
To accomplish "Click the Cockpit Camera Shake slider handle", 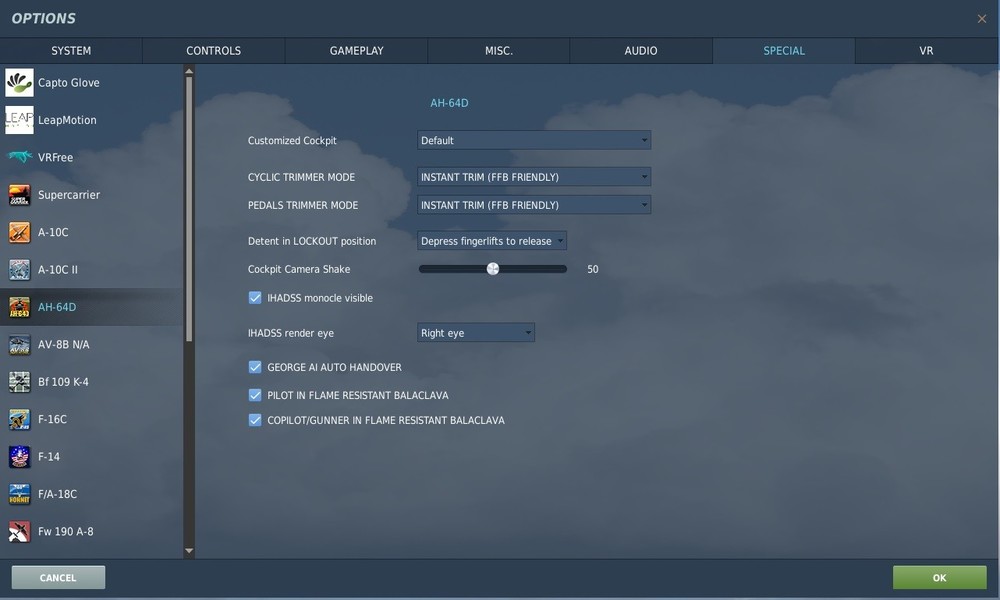I will coord(493,269).
